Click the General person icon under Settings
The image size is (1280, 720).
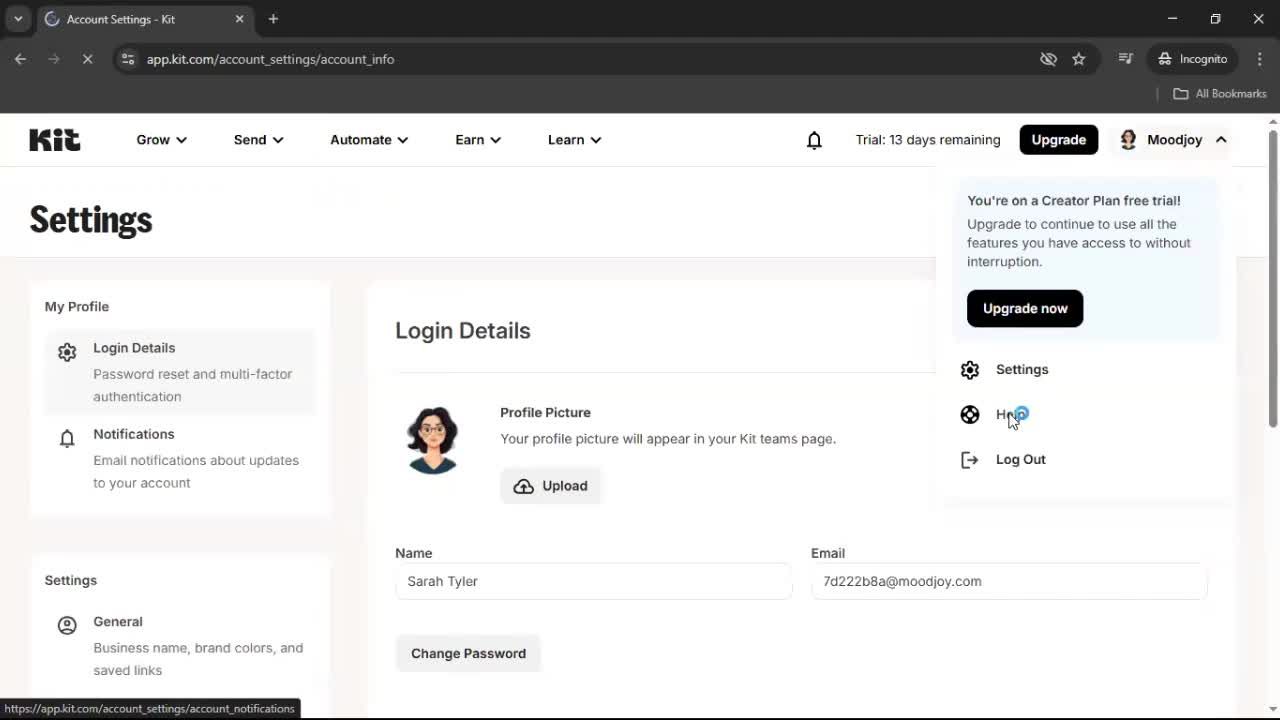[66, 625]
